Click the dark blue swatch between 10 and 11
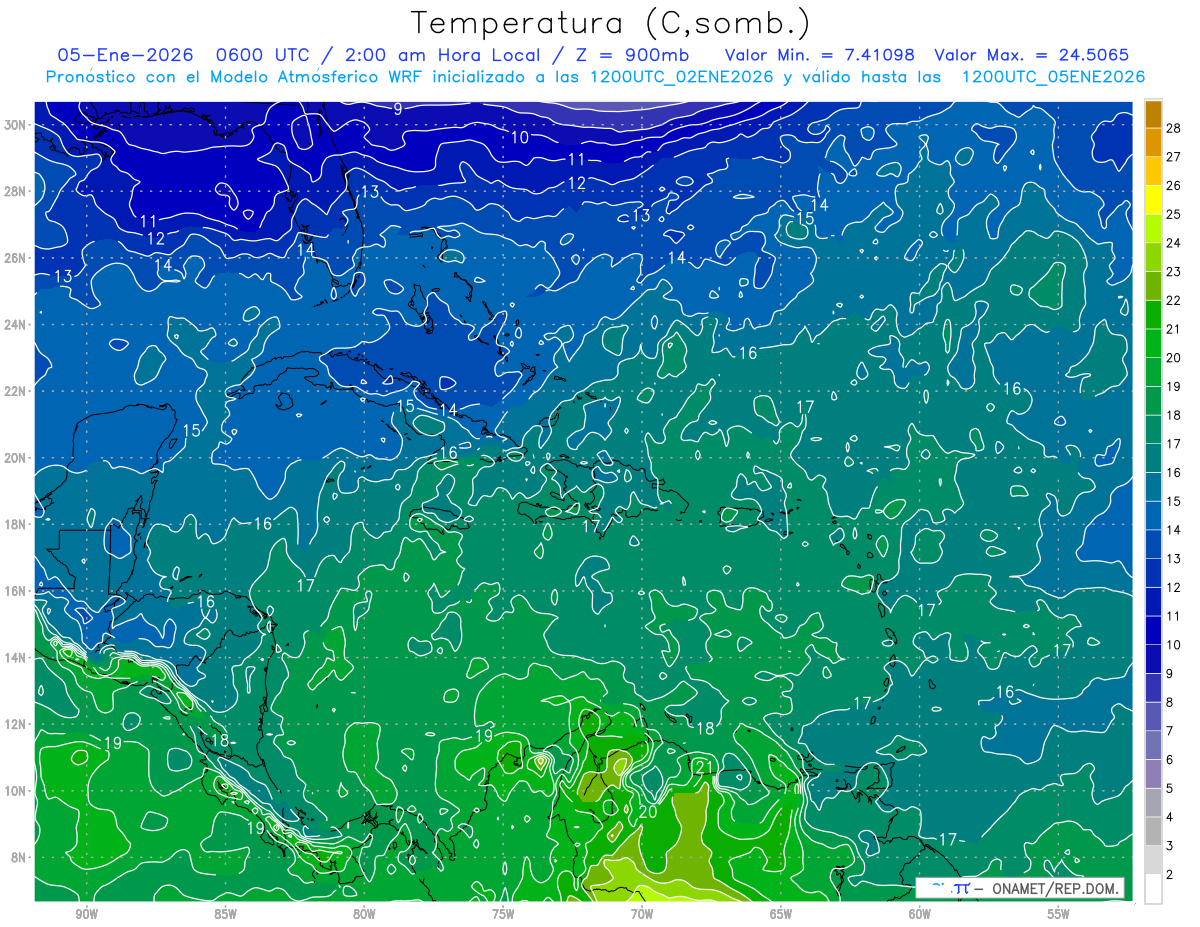 tap(1153, 631)
